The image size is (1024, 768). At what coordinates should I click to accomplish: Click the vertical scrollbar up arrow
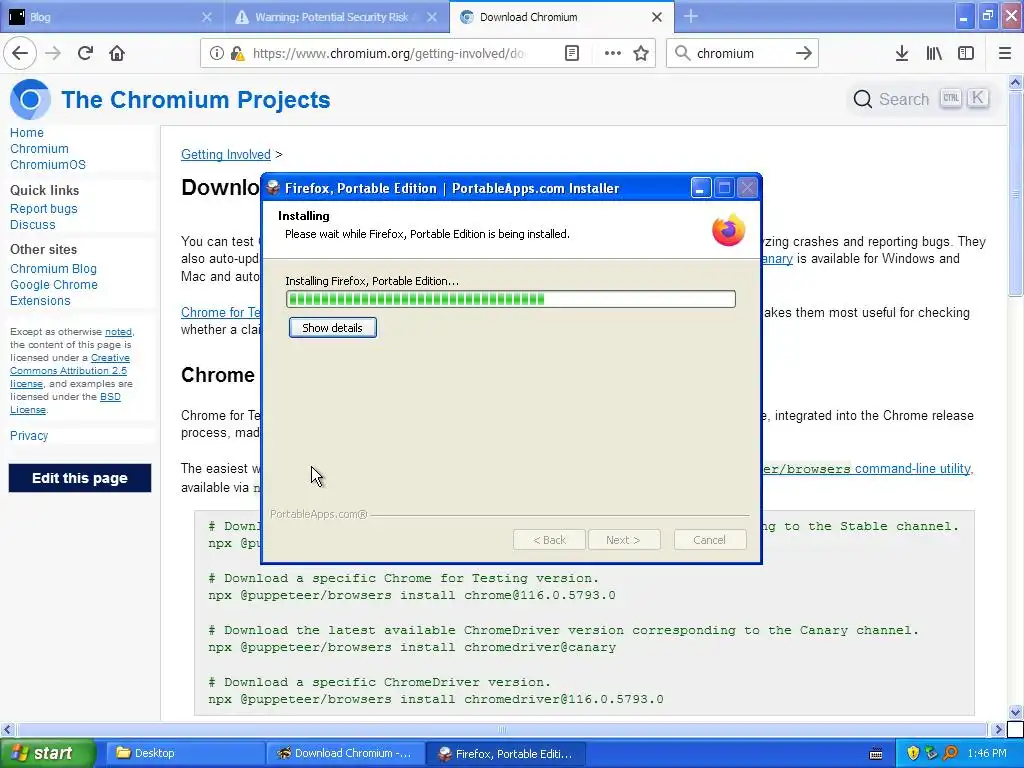click(x=1016, y=82)
